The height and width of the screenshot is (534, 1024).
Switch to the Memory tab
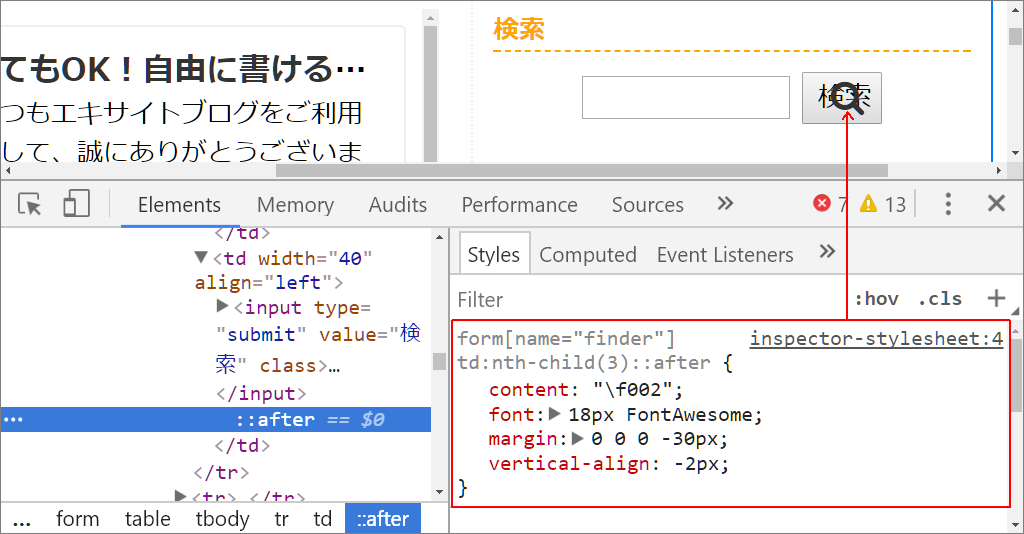(295, 205)
